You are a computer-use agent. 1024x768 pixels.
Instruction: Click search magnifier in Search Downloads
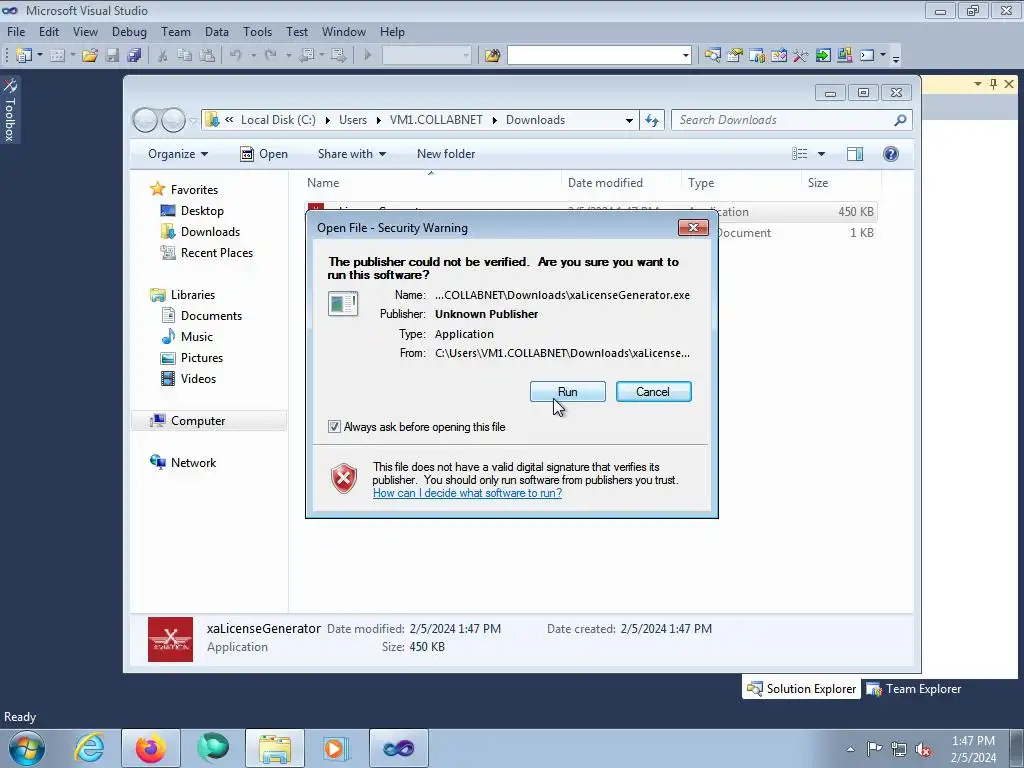900,120
